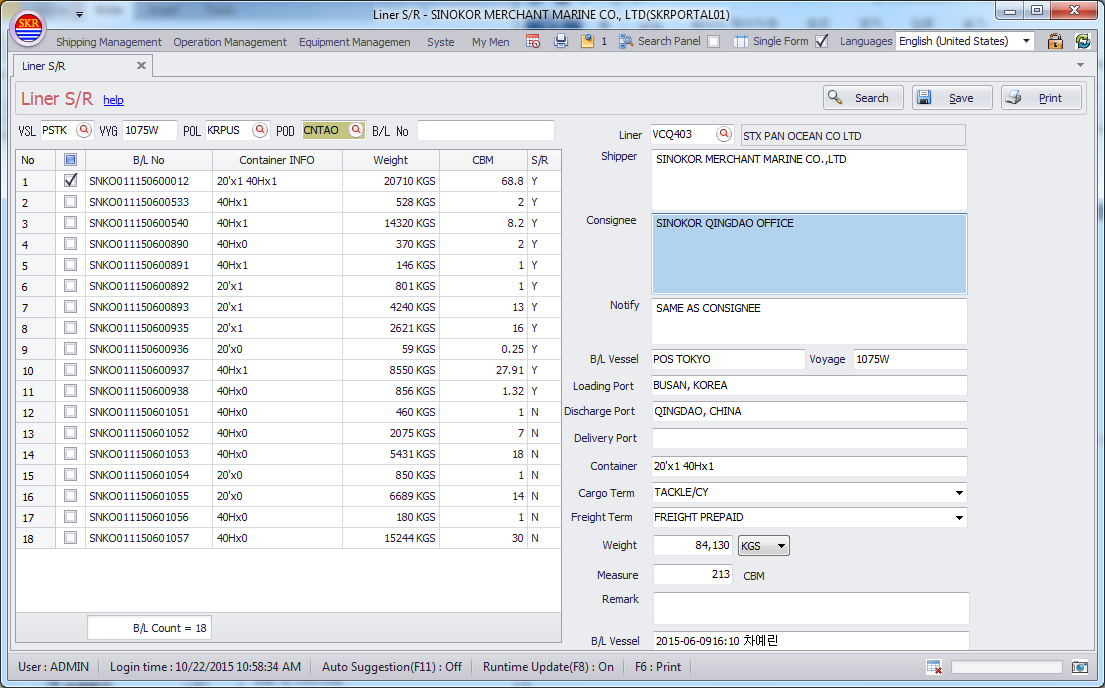Select row with B/L SNKO011150601051
Image resolution: width=1105 pixels, height=688 pixels.
click(288, 412)
